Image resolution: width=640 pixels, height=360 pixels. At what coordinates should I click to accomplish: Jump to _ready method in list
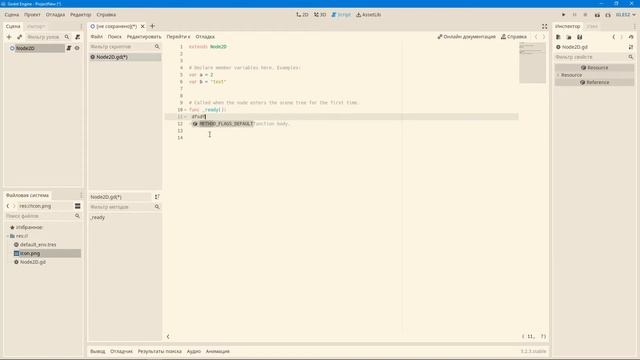tap(98, 218)
